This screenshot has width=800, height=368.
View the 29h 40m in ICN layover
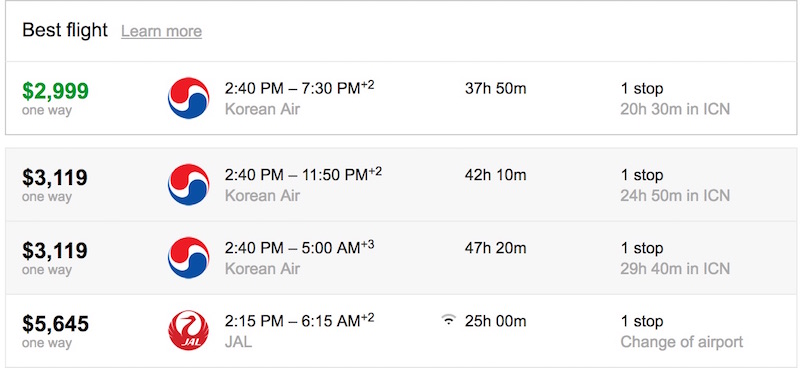pos(675,268)
